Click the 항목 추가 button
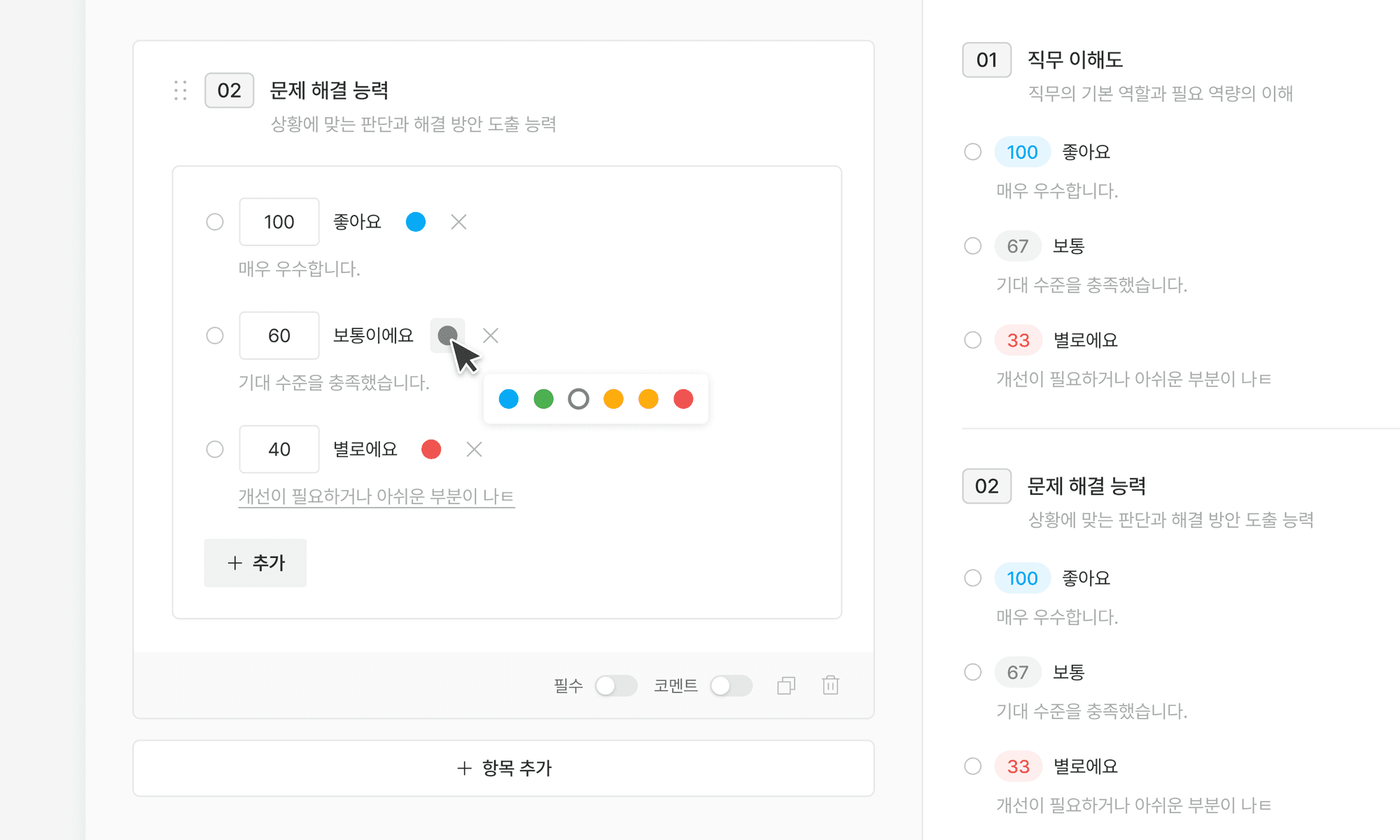 pos(503,768)
